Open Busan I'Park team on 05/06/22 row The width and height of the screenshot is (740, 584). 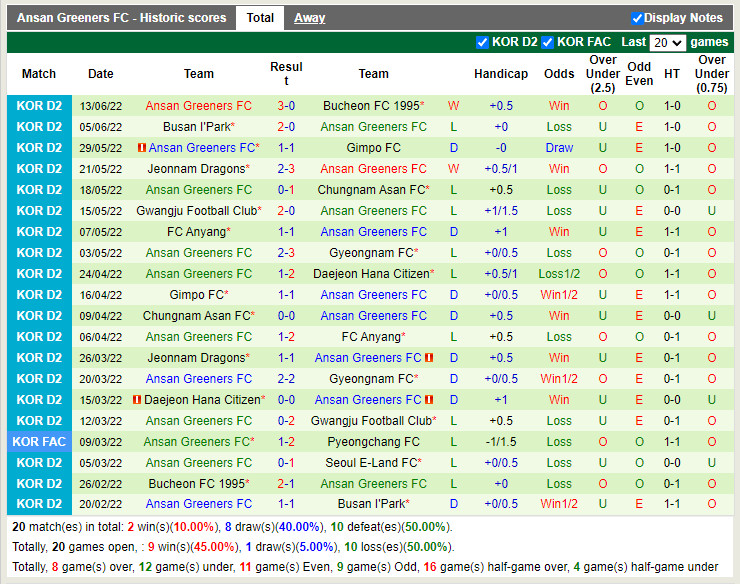click(x=199, y=127)
